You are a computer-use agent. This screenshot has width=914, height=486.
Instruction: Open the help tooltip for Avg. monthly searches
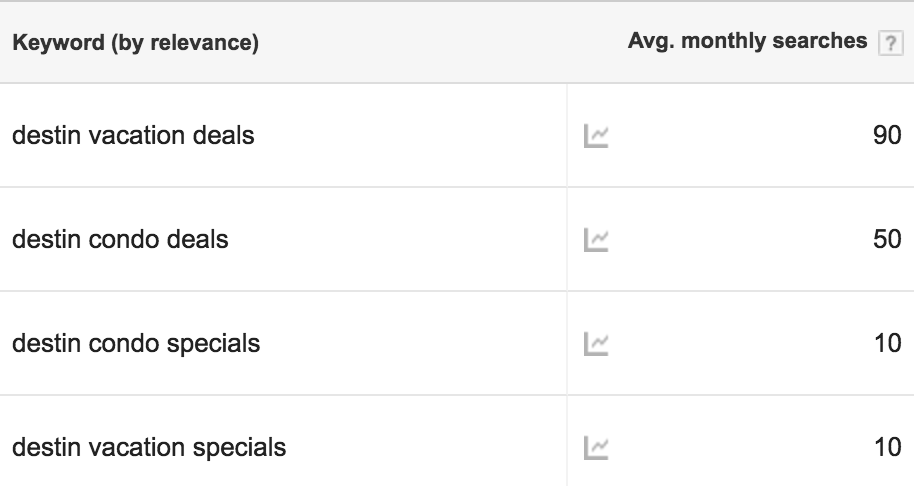(890, 44)
